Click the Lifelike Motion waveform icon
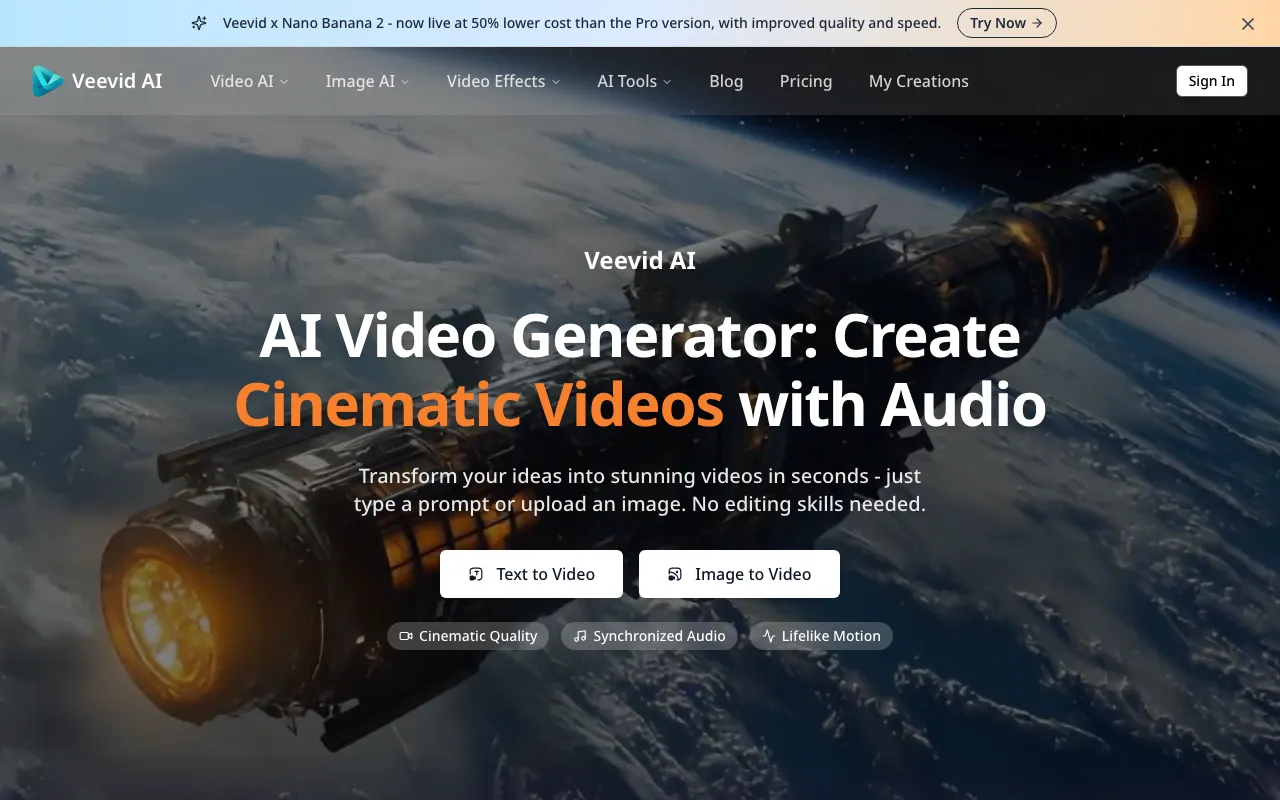 [768, 636]
